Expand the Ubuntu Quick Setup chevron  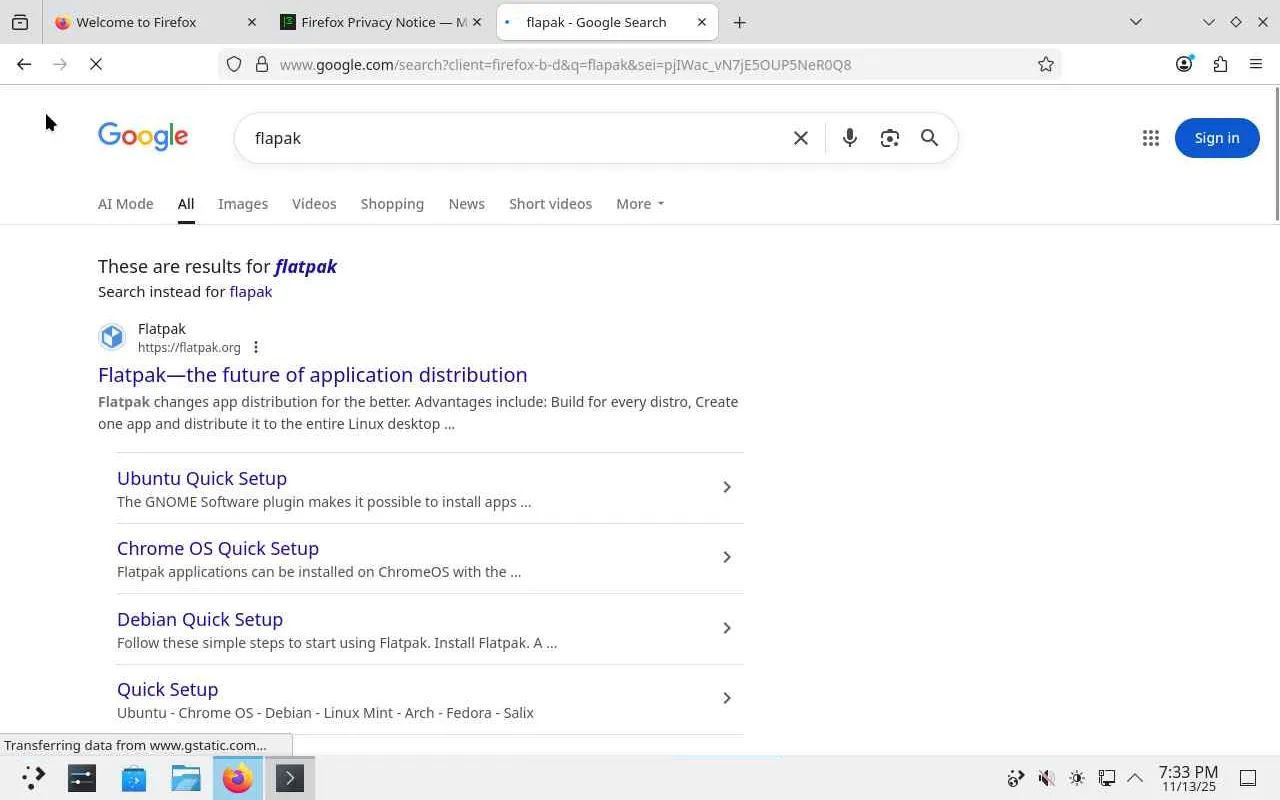(x=727, y=487)
